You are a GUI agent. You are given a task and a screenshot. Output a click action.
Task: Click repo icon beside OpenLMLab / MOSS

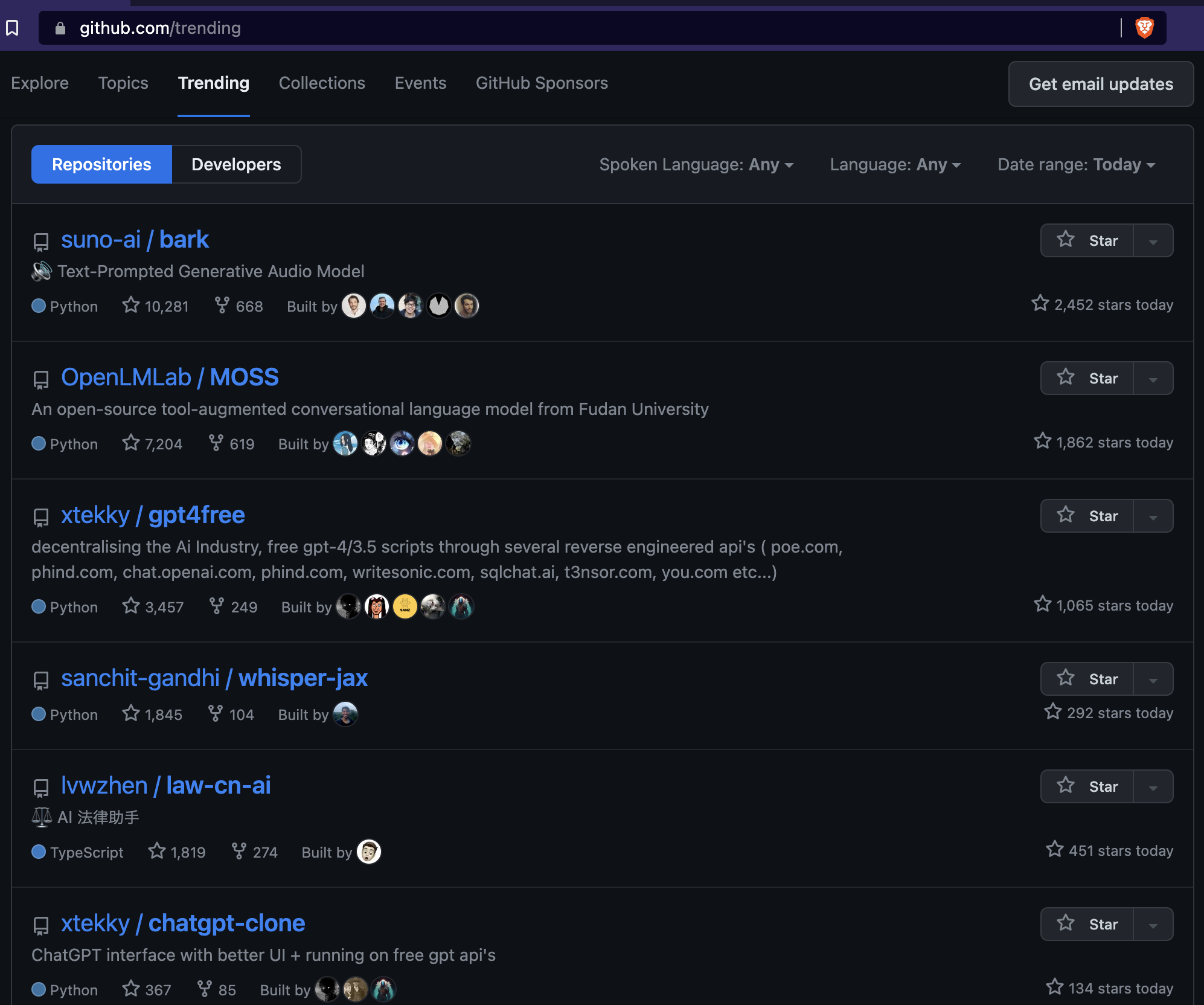coord(41,380)
